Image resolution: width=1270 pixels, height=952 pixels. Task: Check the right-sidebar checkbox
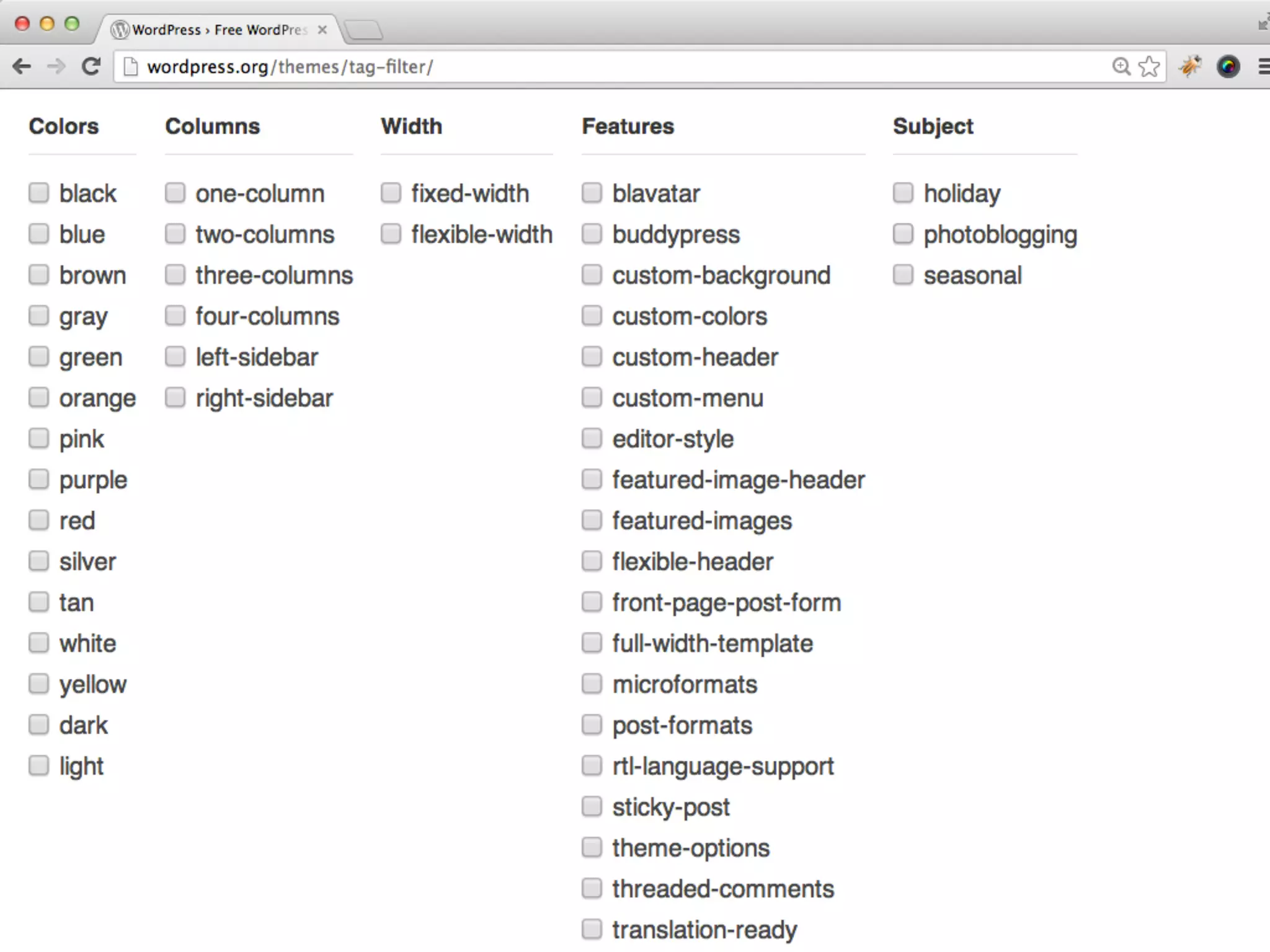click(175, 397)
